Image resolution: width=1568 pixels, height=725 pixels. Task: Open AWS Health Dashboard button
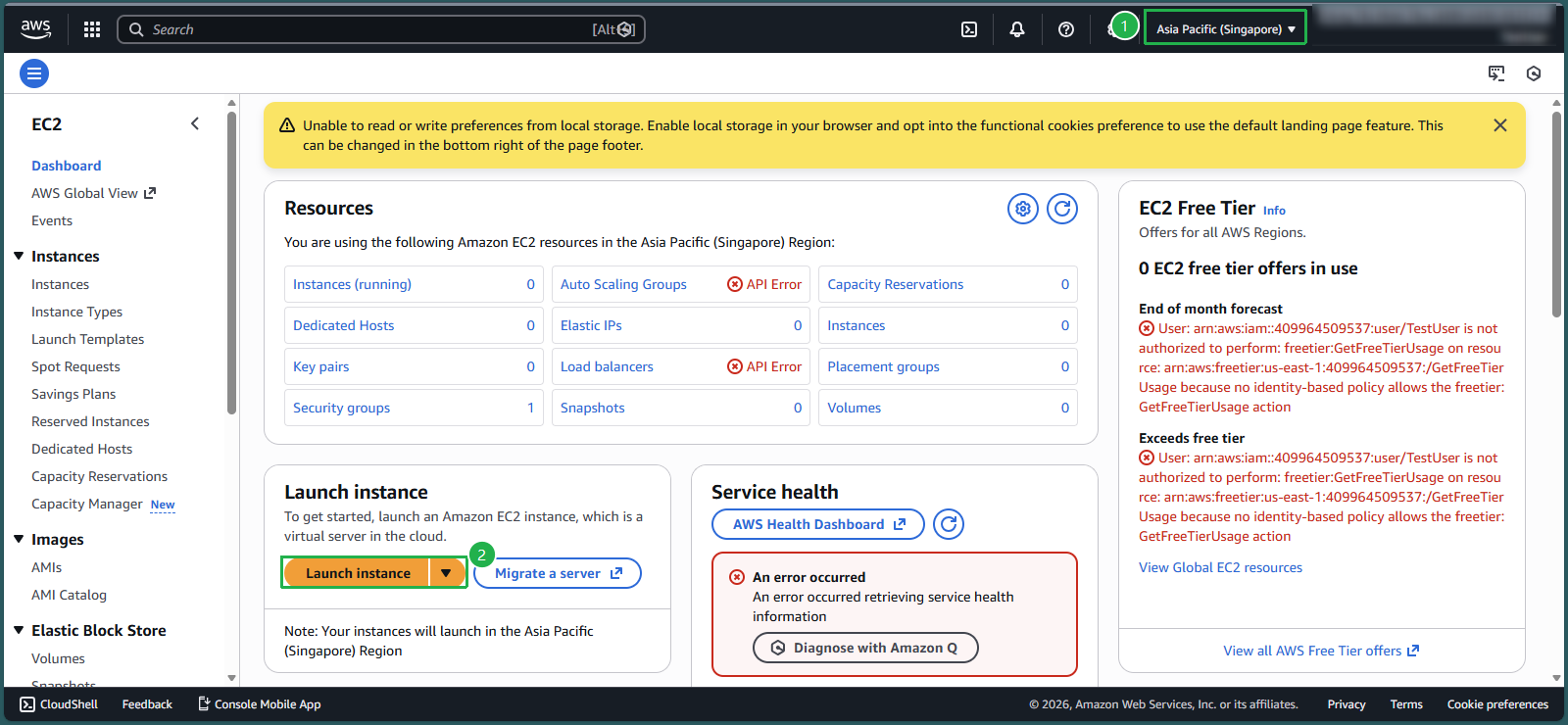click(818, 524)
